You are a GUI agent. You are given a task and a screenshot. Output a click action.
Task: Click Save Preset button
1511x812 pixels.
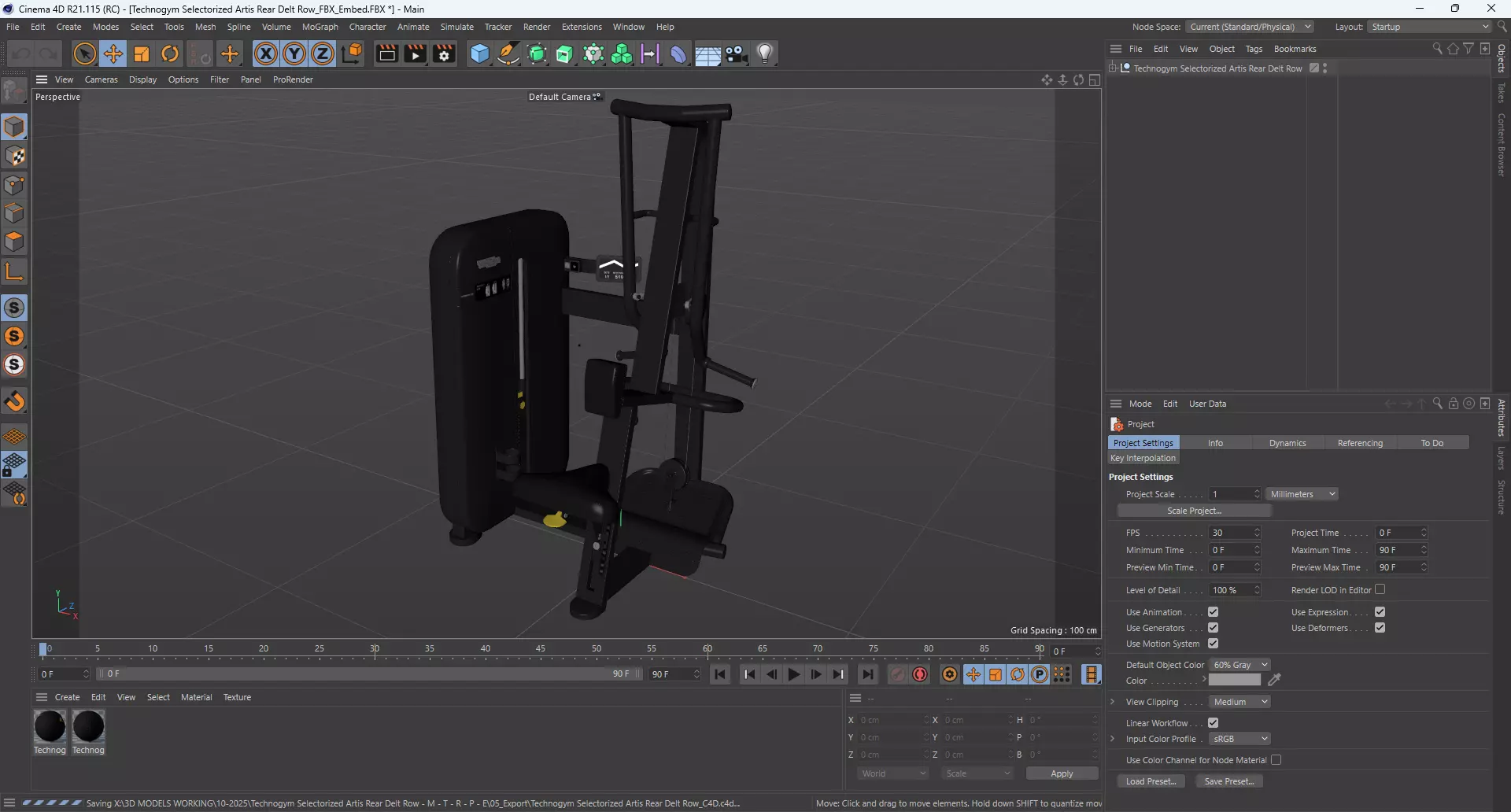click(x=1228, y=781)
